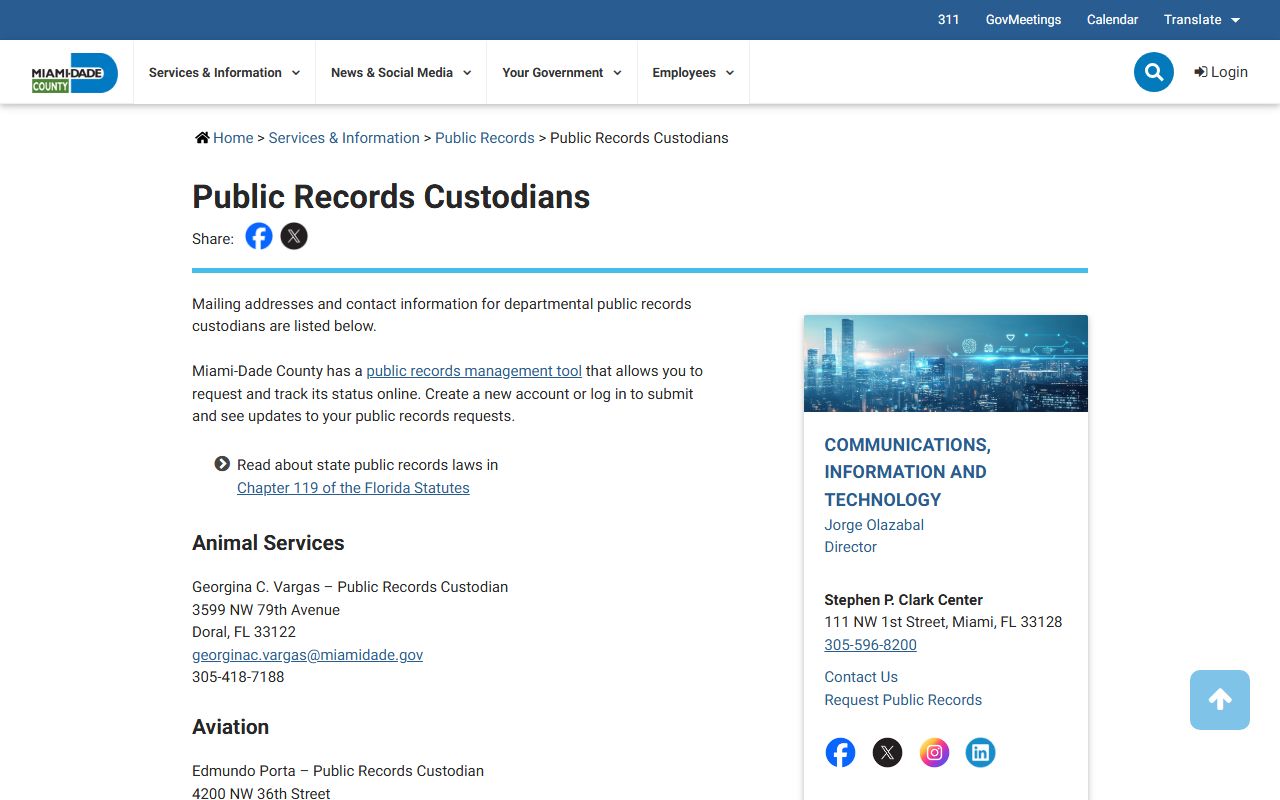Expand News & Social Media menu
This screenshot has width=1280, height=800.
point(401,73)
